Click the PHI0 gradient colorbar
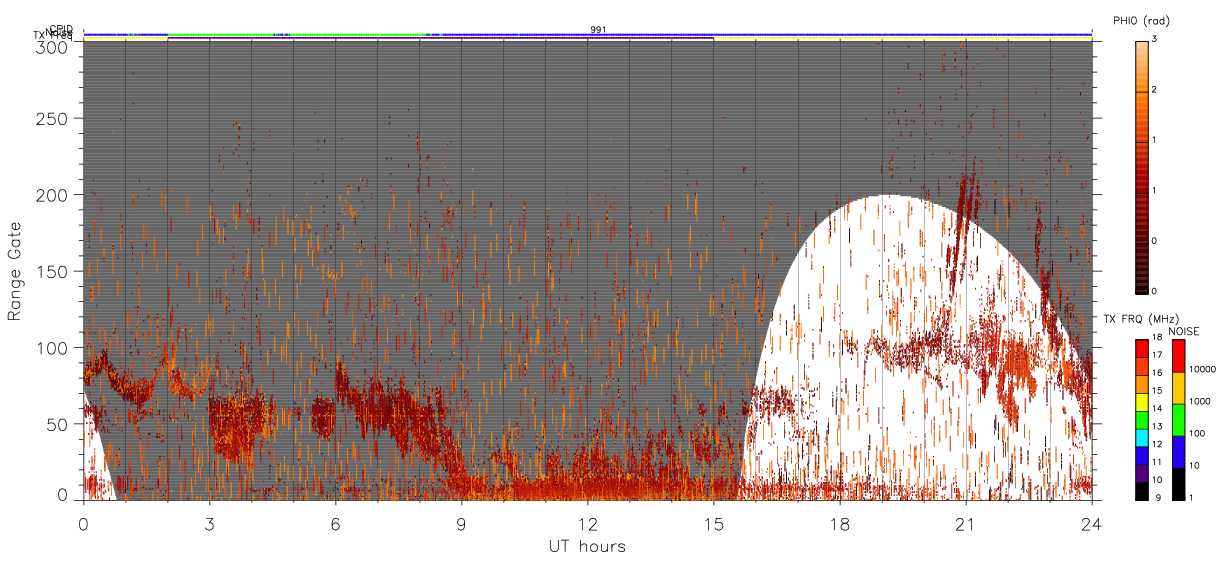Image resolution: width=1228 pixels, height=567 pixels. pos(1142,167)
